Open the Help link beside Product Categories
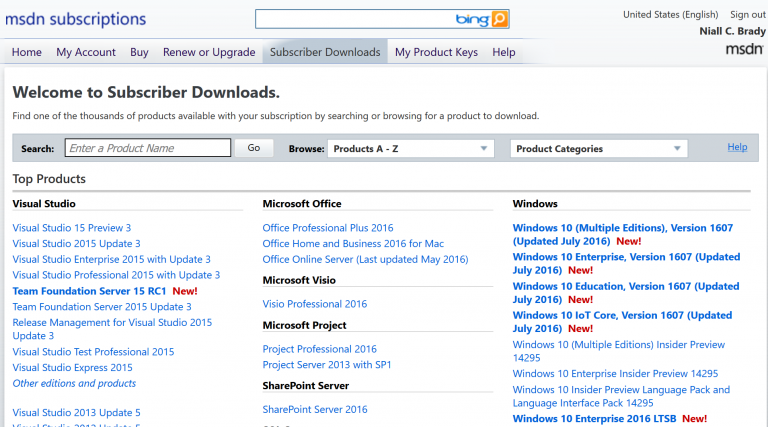This screenshot has height=427, width=768. coord(737,147)
